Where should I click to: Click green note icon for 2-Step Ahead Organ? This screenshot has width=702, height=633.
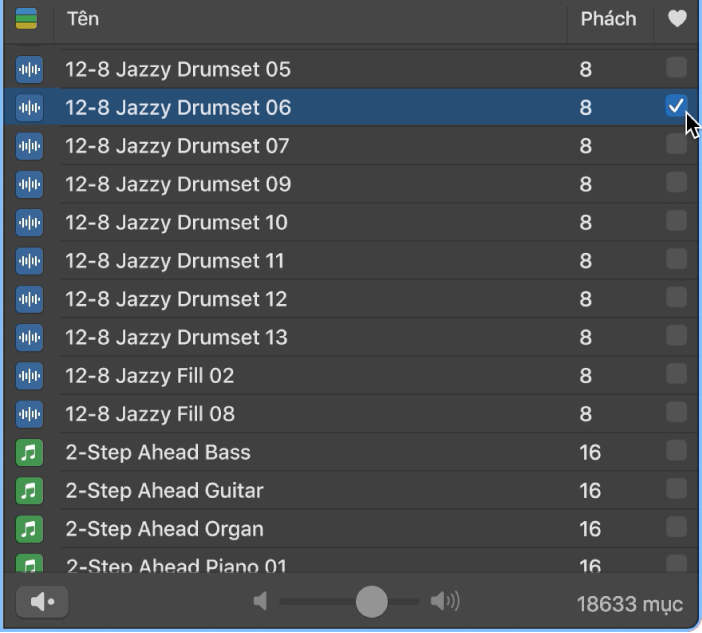[30, 529]
